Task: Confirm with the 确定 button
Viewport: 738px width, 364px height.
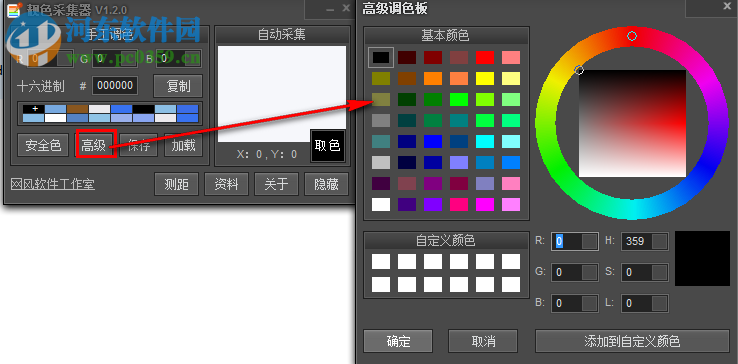Action: pyautogui.click(x=398, y=341)
